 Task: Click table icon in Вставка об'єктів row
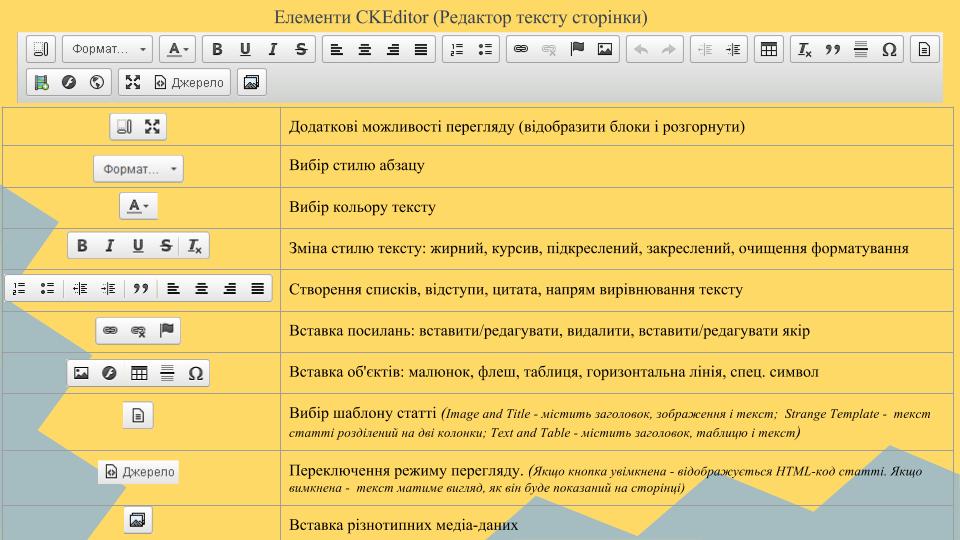click(139, 373)
